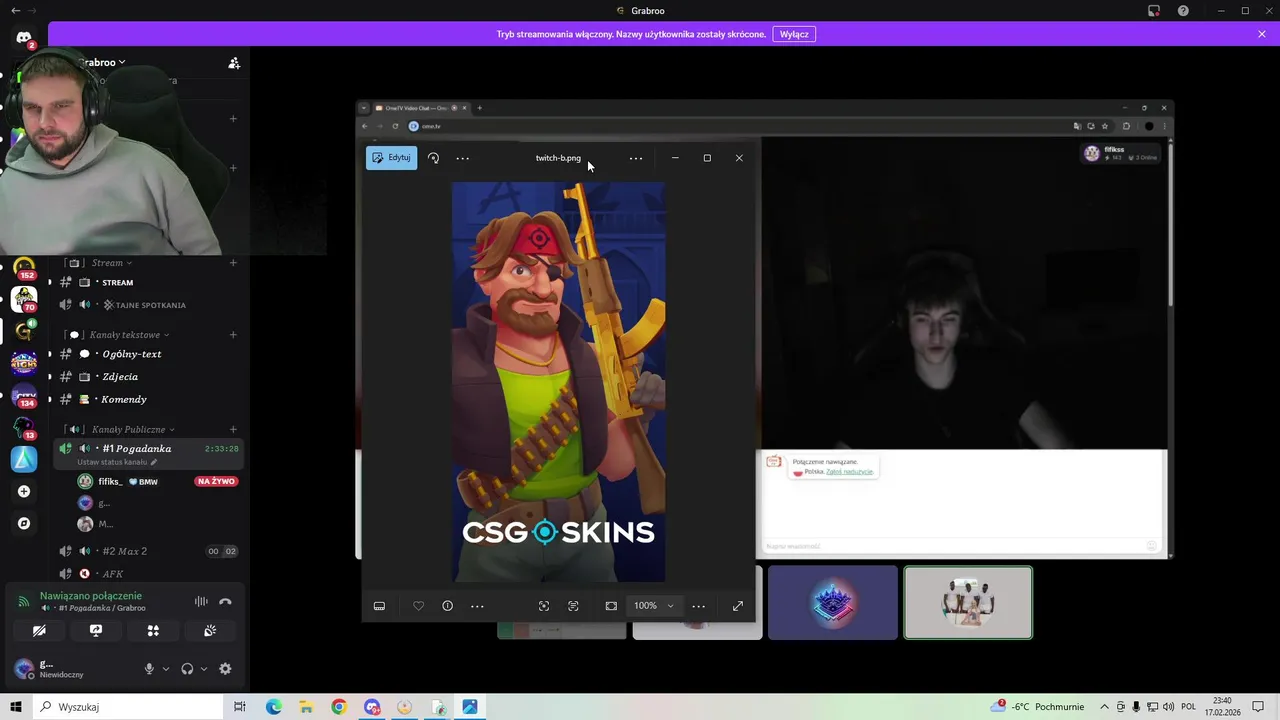
Task: Open Microsoft Edge from the taskbar
Action: click(274, 707)
